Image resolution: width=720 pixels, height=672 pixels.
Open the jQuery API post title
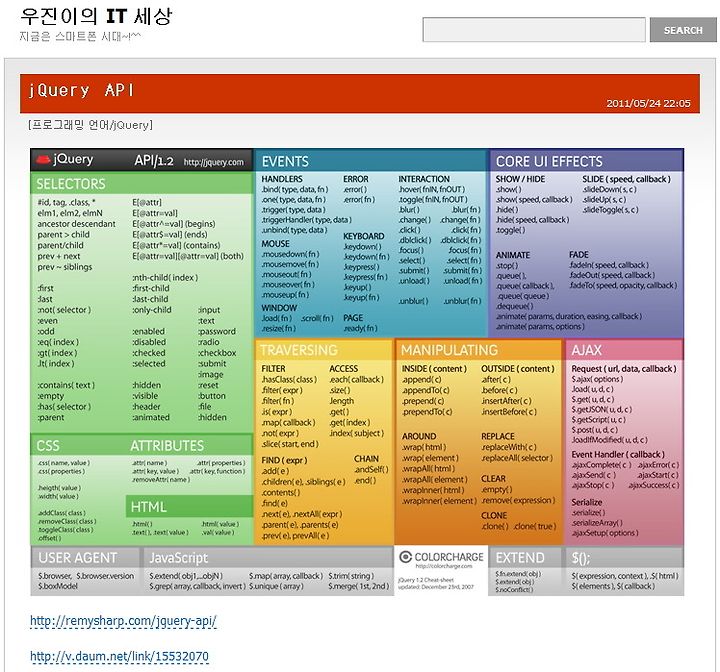click(x=82, y=90)
